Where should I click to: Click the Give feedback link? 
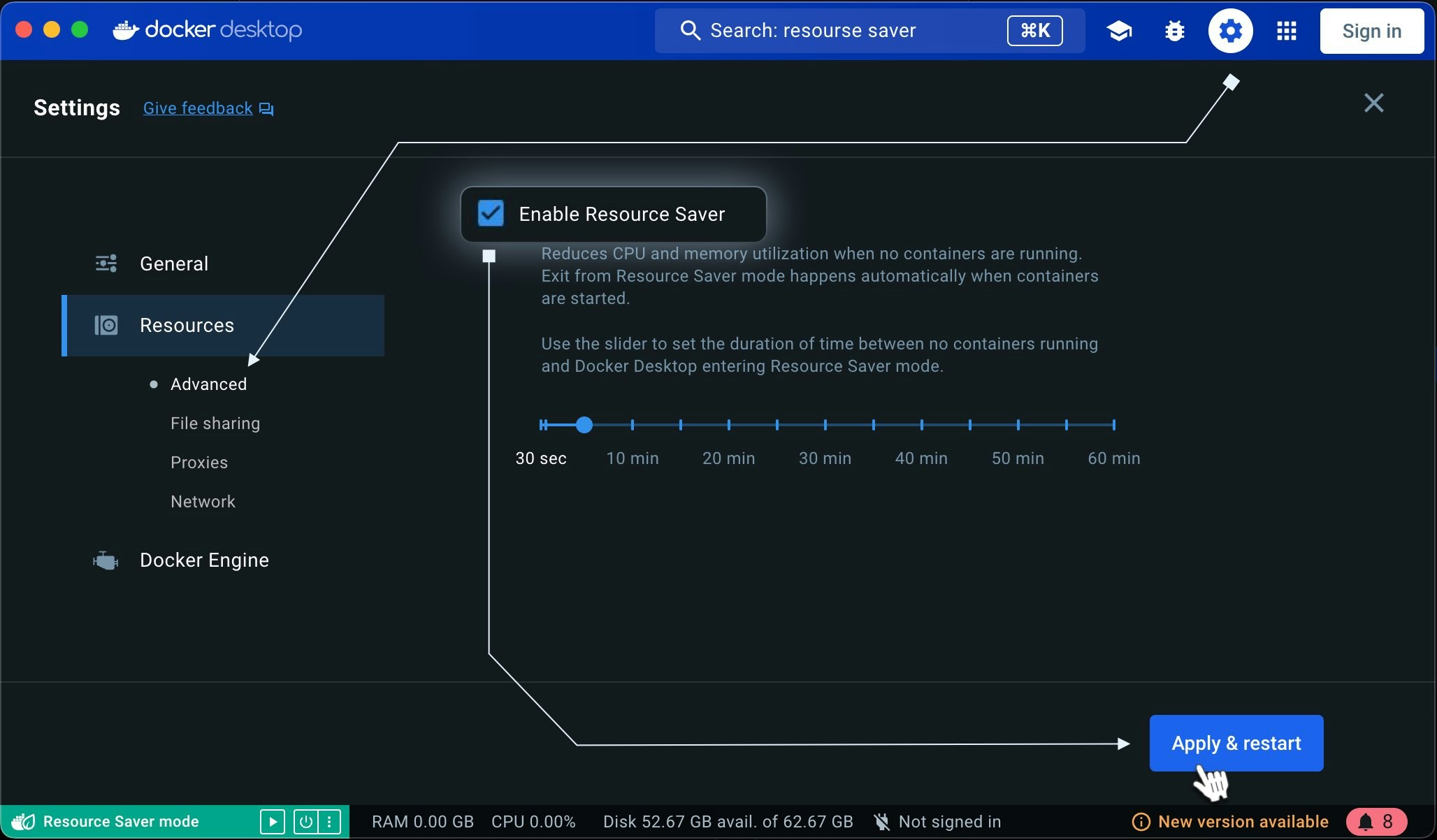coord(198,108)
